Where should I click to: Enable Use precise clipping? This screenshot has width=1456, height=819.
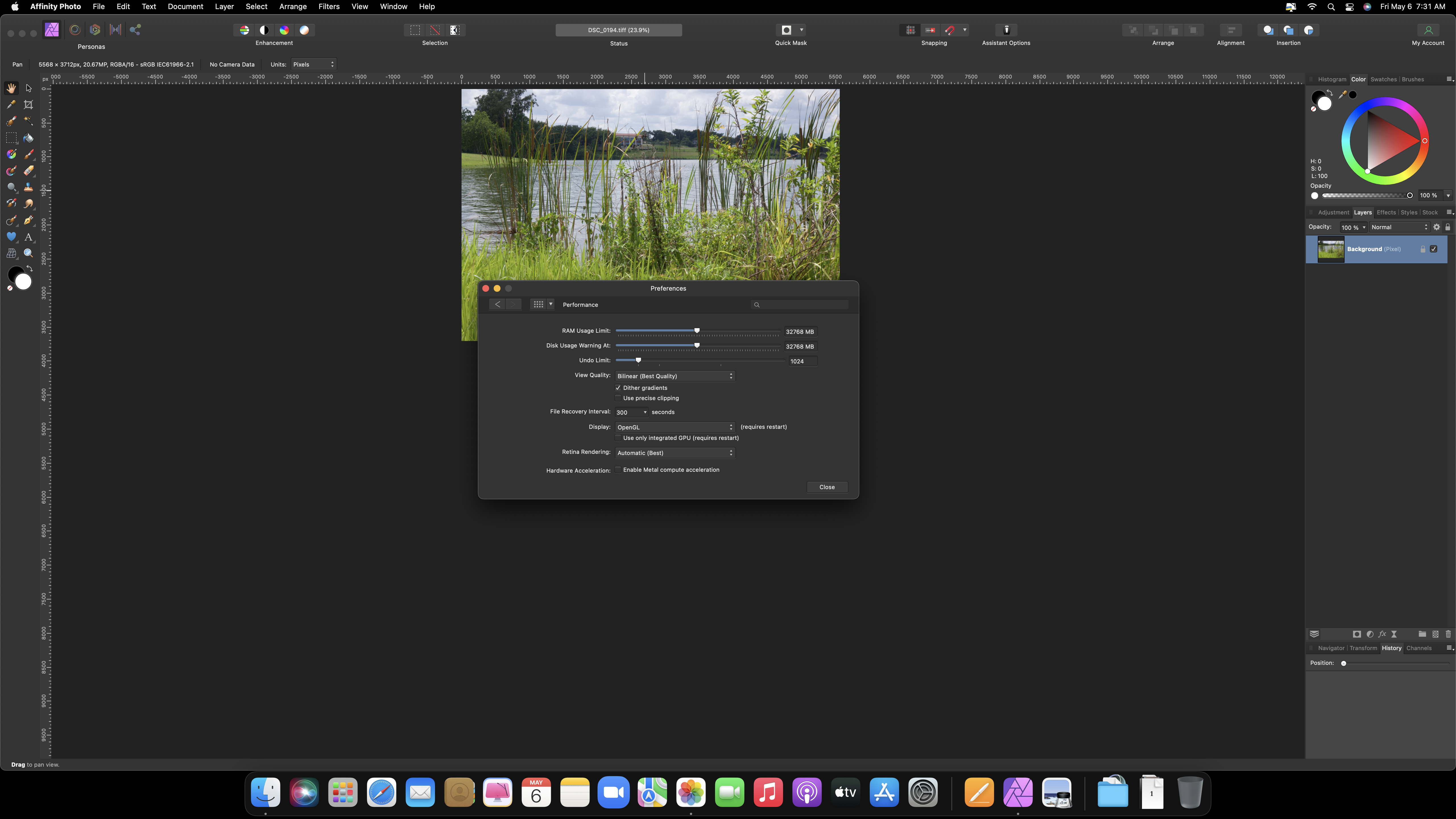(618, 398)
